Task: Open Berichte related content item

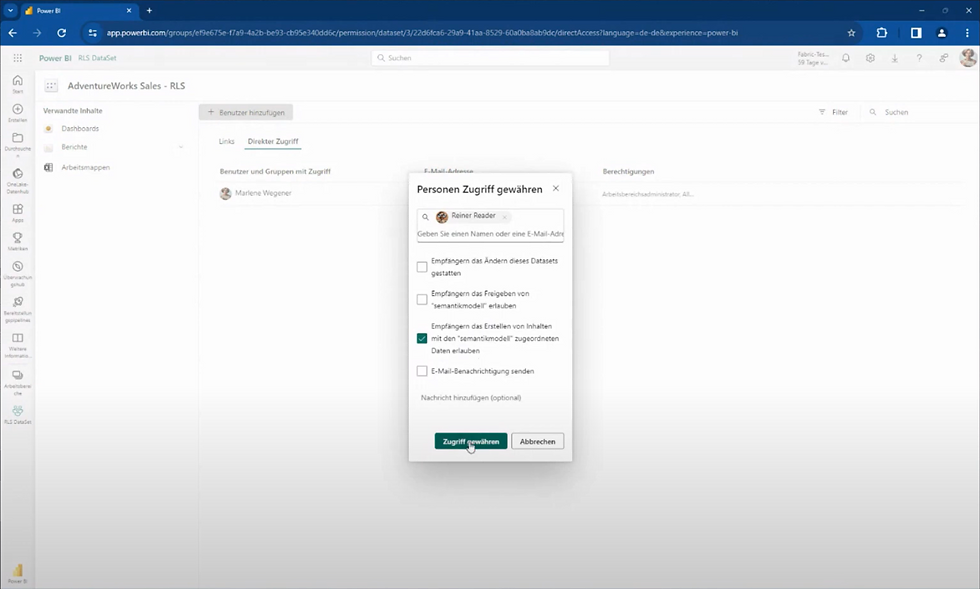Action: pos(74,147)
